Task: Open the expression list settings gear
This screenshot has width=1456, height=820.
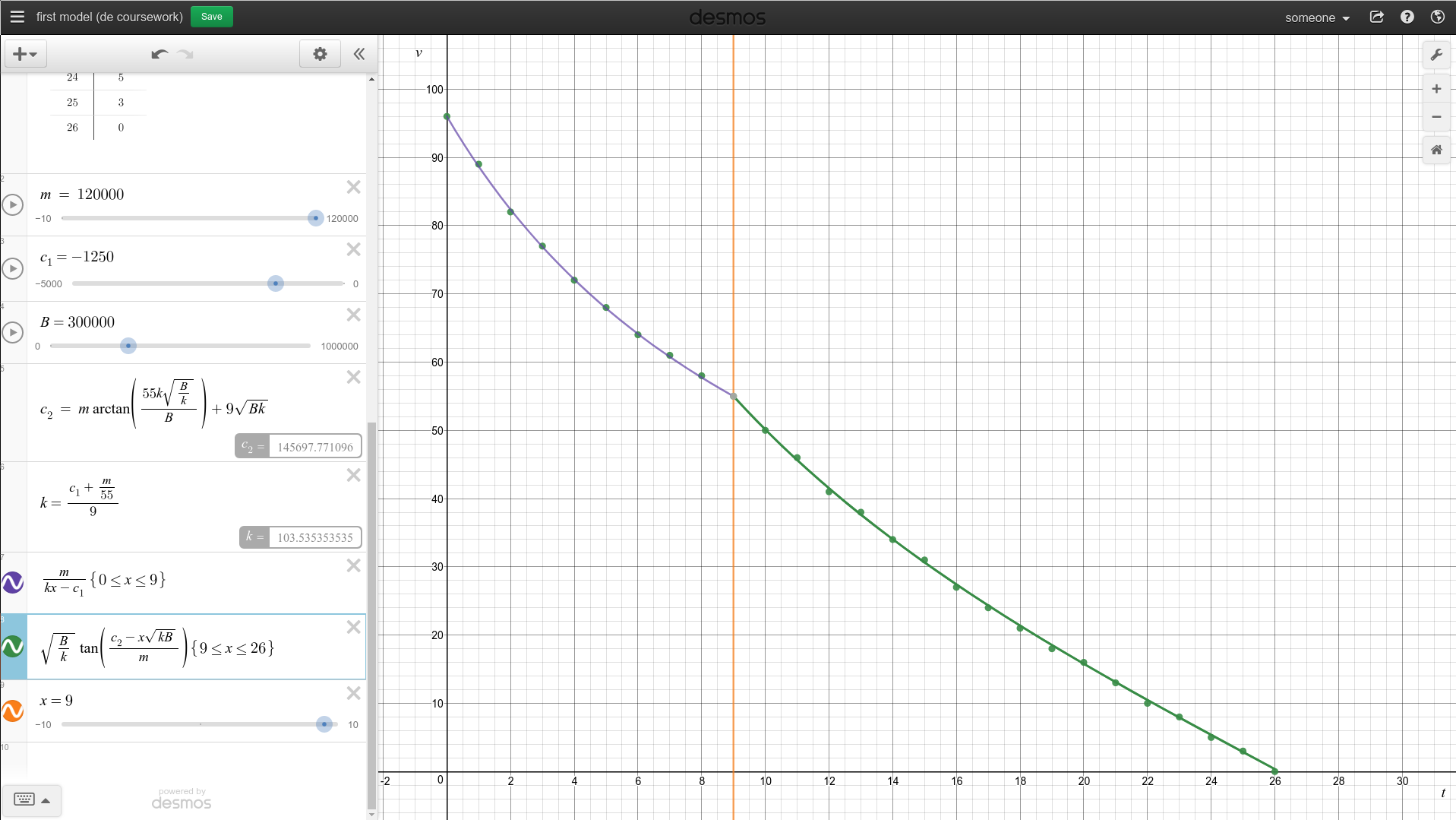Action: point(320,54)
